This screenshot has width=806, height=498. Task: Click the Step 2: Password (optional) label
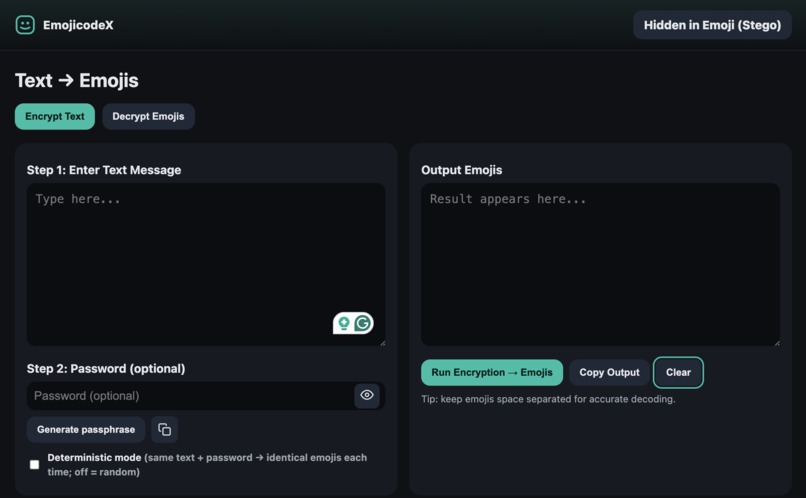tap(106, 368)
